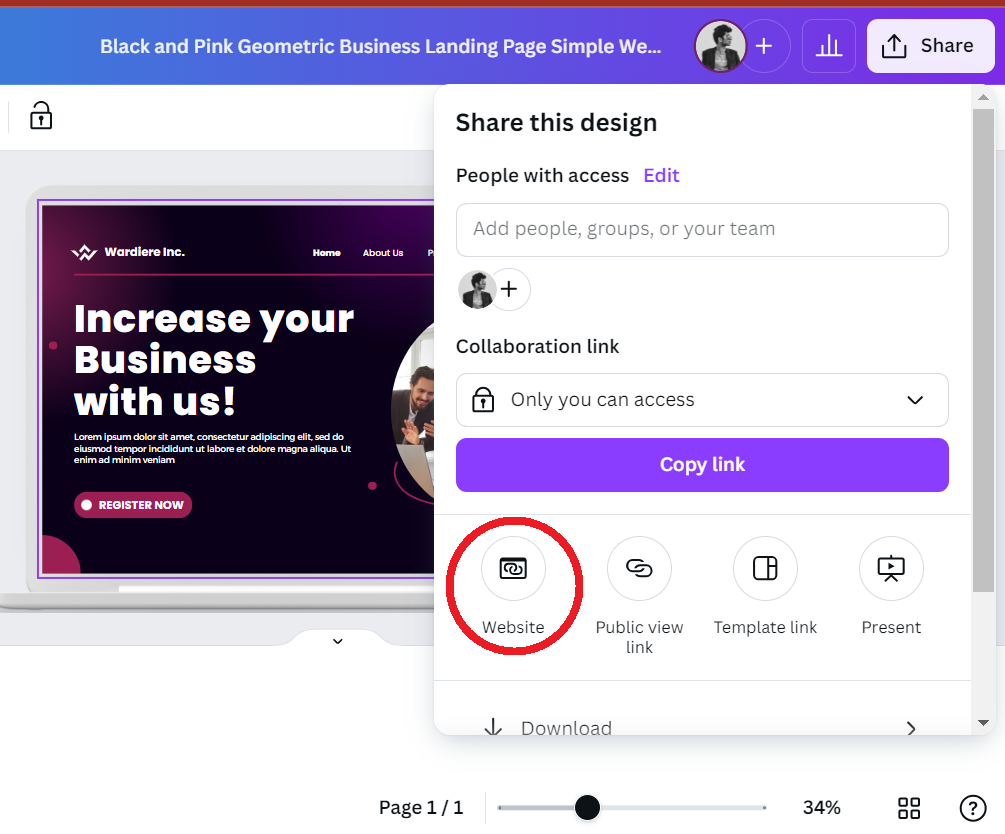Add a collaborator with the plus avatar button
The image size is (1005, 834).
pyautogui.click(x=510, y=289)
